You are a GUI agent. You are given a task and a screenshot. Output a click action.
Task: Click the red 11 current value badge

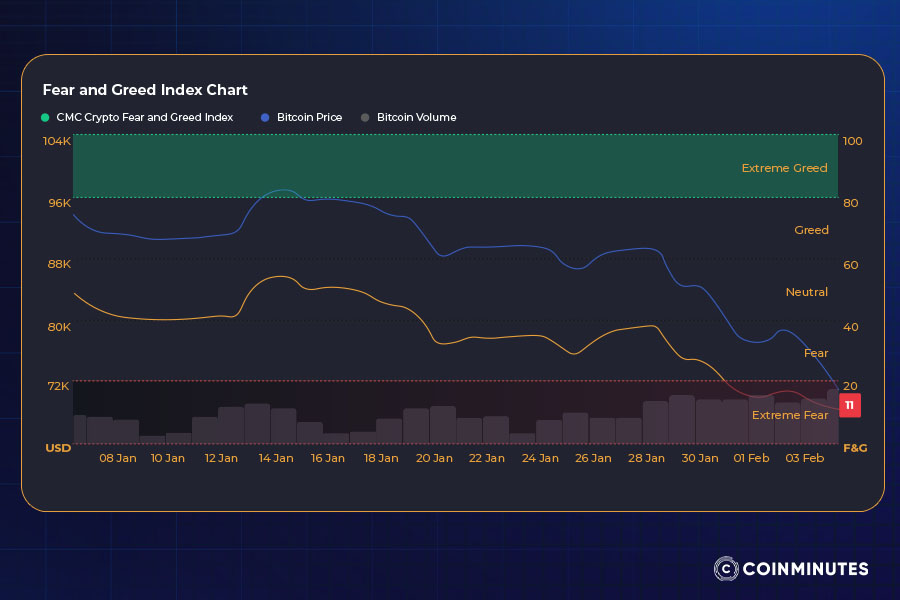(x=849, y=406)
